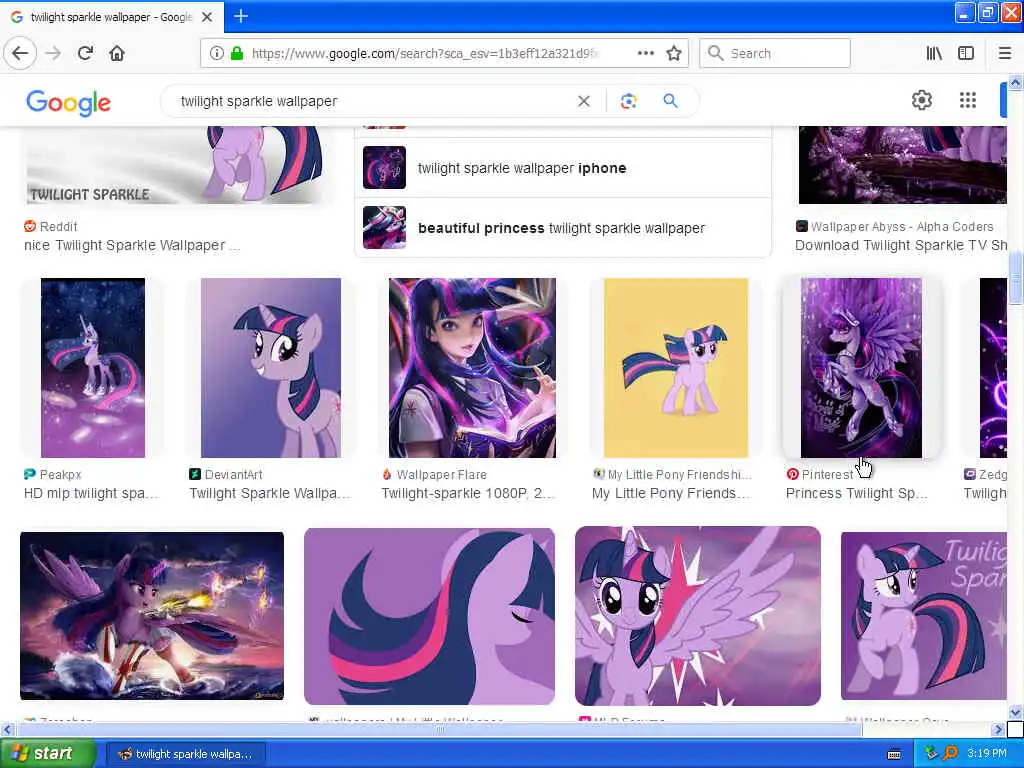Close the twilight sparkle wallpaper tab

click(207, 17)
